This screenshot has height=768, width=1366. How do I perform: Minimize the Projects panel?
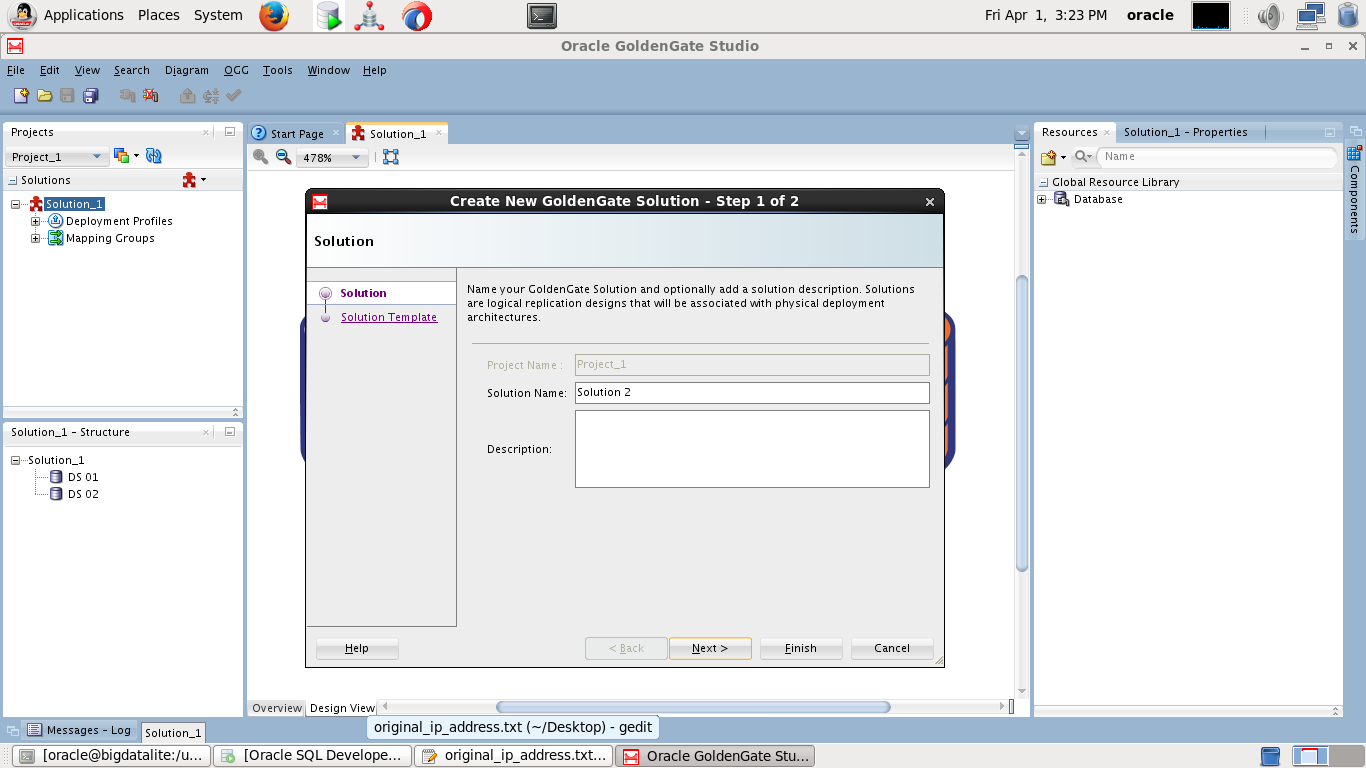pyautogui.click(x=229, y=132)
